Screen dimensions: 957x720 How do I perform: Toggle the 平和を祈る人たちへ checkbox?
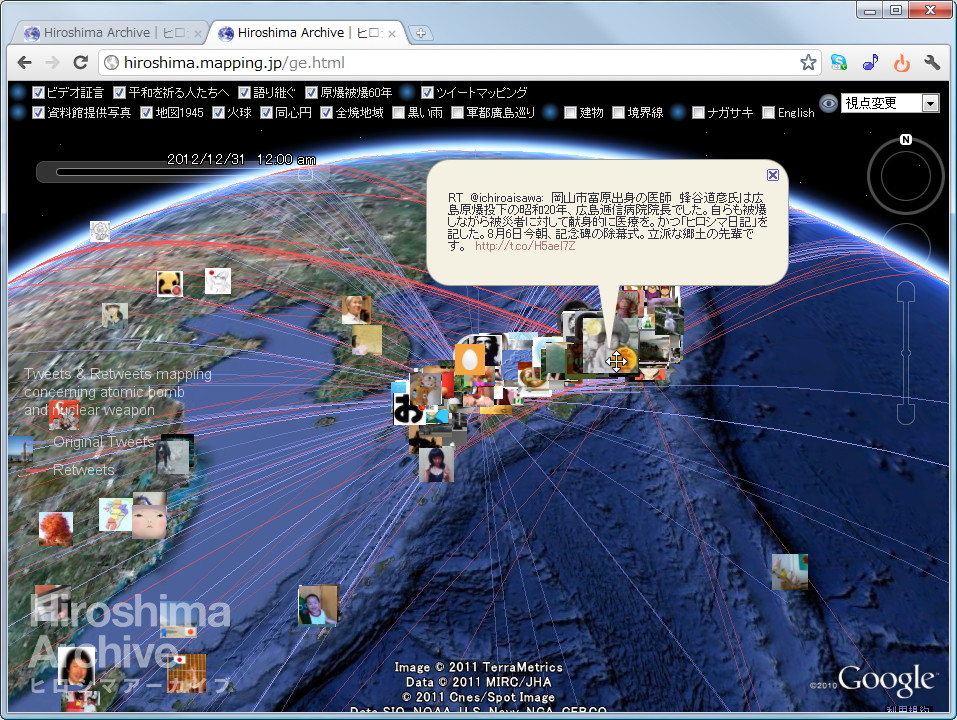(120, 93)
